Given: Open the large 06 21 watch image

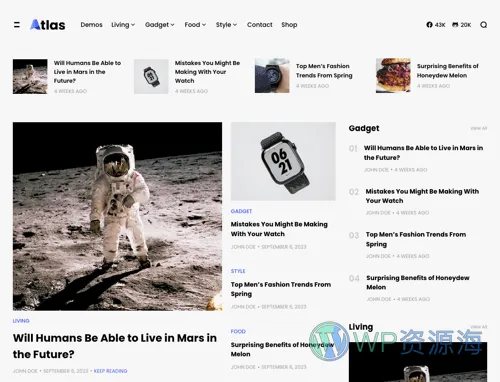Looking at the screenshot, I should 283,161.
